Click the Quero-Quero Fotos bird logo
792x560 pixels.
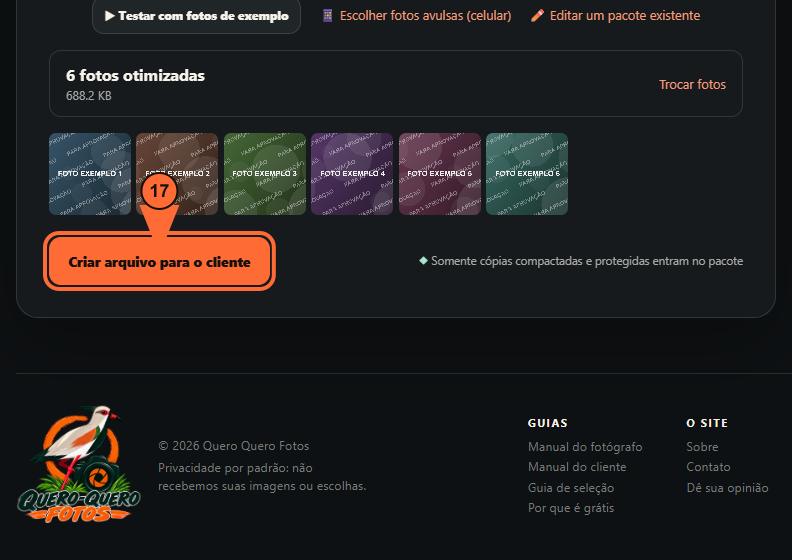79,464
